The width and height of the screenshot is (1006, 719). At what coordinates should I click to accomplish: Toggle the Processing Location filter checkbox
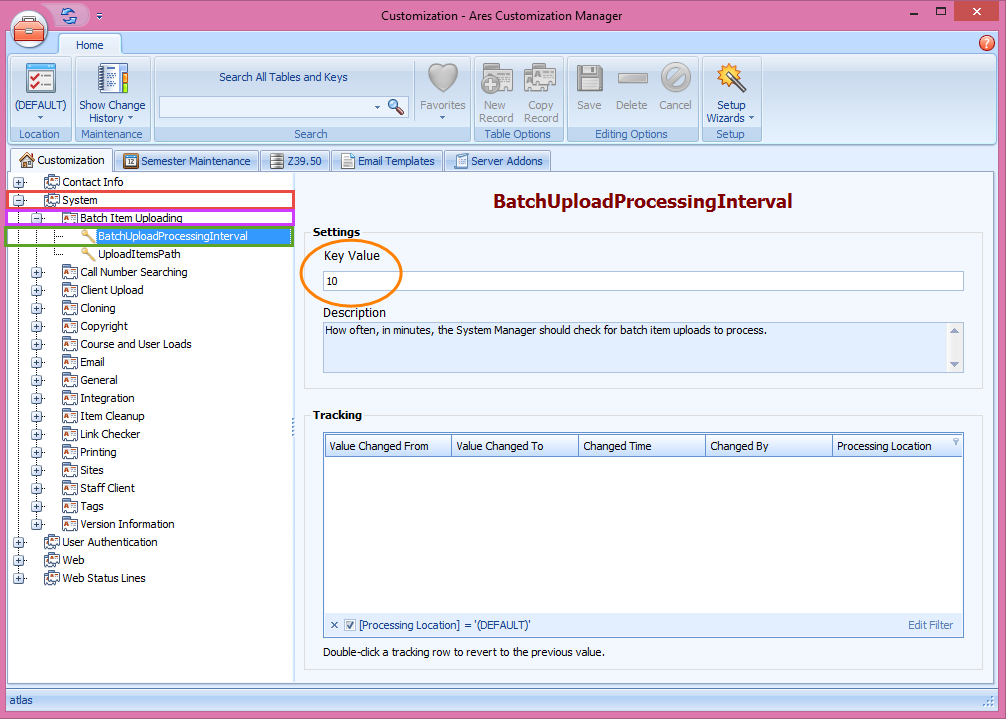(x=348, y=624)
